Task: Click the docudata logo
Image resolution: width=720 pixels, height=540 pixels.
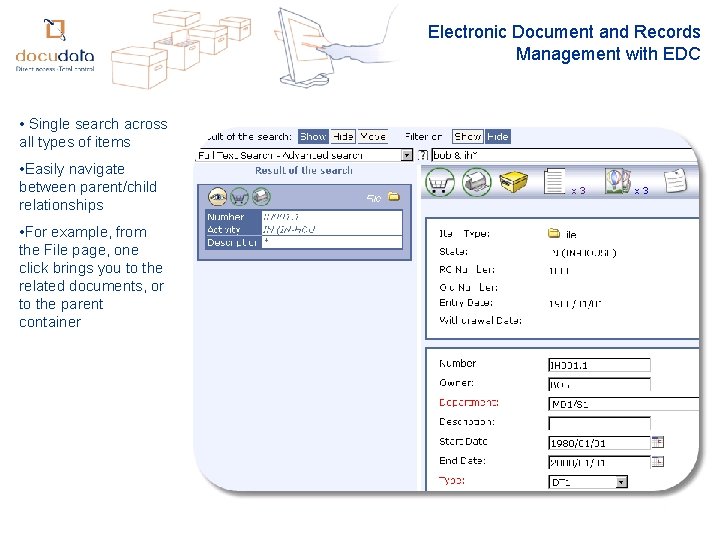Action: pos(55,45)
